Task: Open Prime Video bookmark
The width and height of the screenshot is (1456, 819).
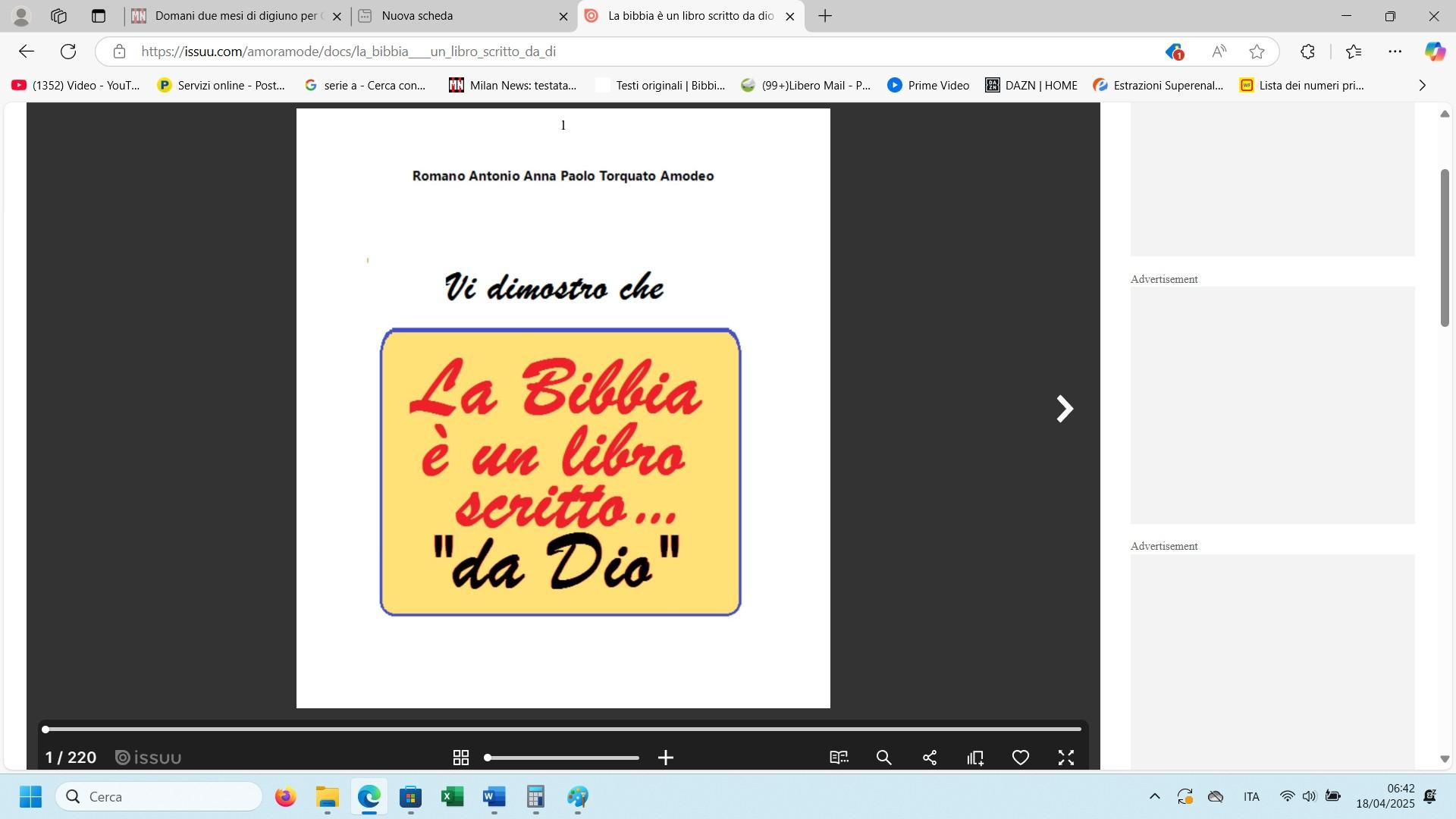Action: tap(928, 86)
